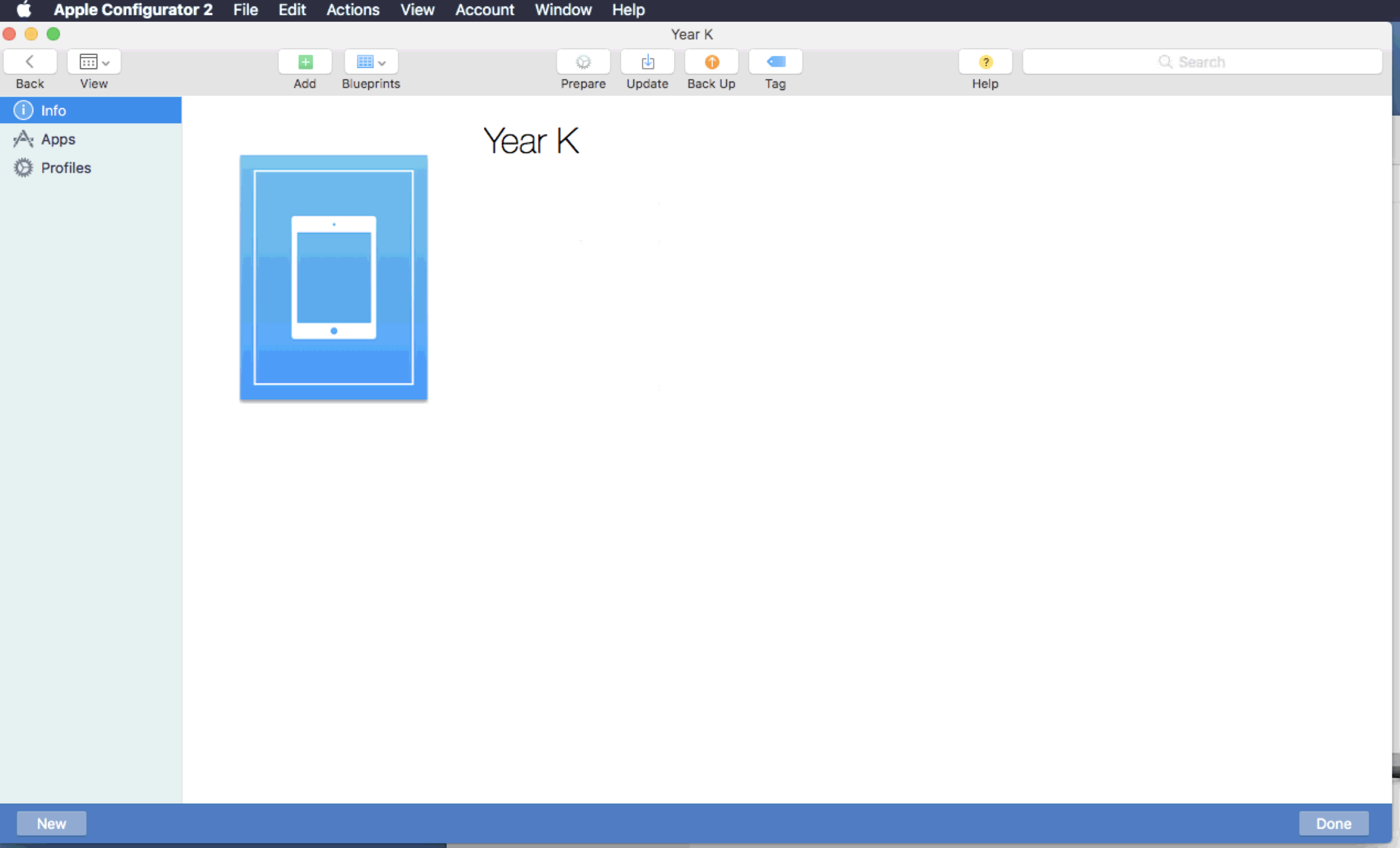
Task: Click the Done button
Action: point(1333,823)
